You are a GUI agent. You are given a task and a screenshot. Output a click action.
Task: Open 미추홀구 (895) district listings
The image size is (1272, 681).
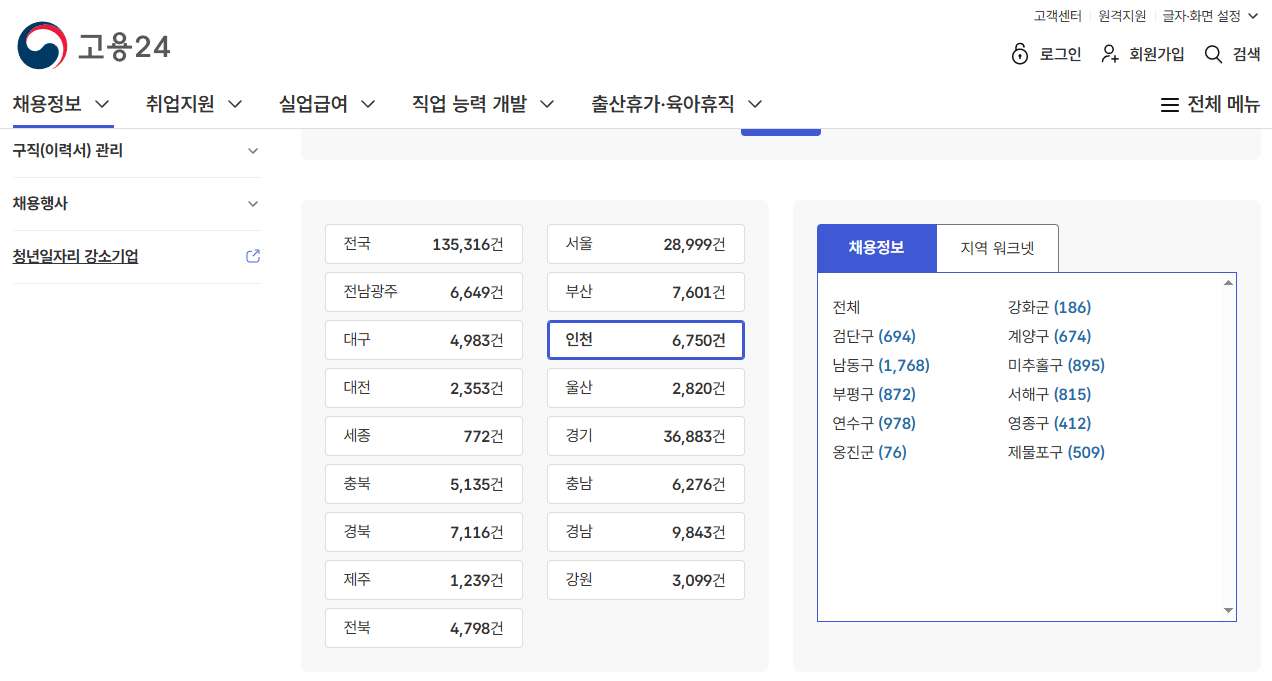point(1056,365)
